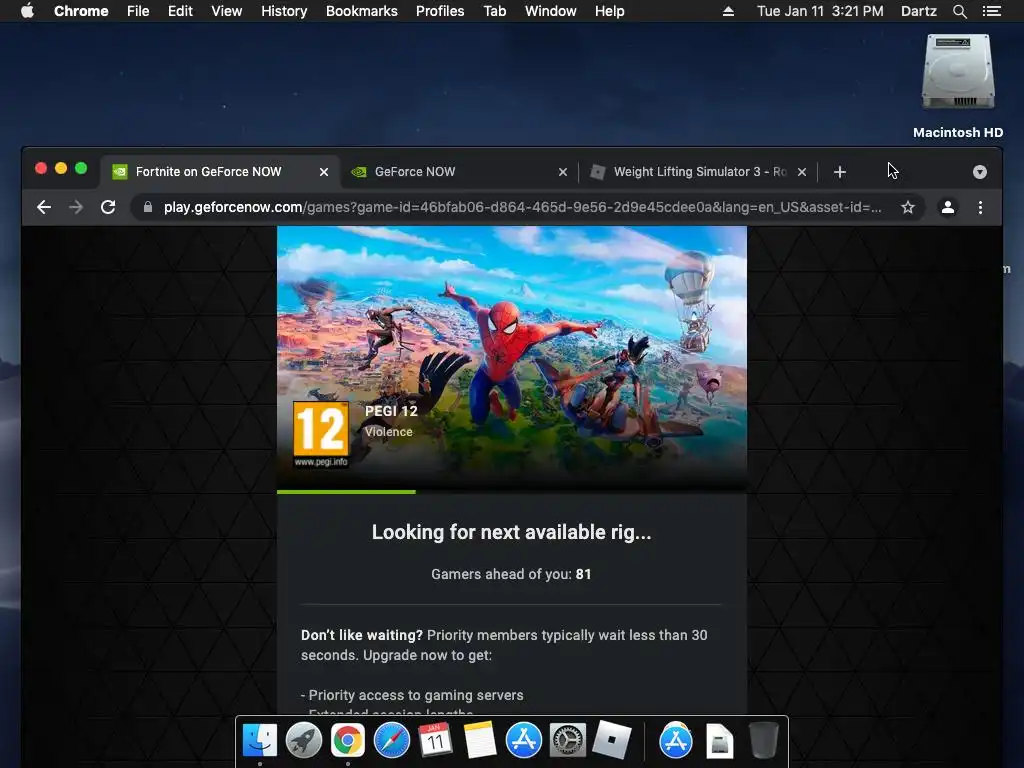Screen dimensions: 1024x768
Task: Select the Macintosh HD desktop drive
Action: tap(958, 86)
